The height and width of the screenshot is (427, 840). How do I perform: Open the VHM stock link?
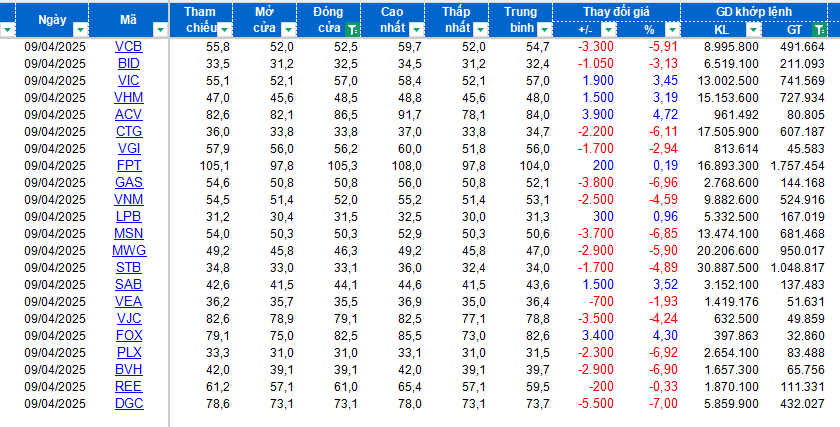(129, 98)
